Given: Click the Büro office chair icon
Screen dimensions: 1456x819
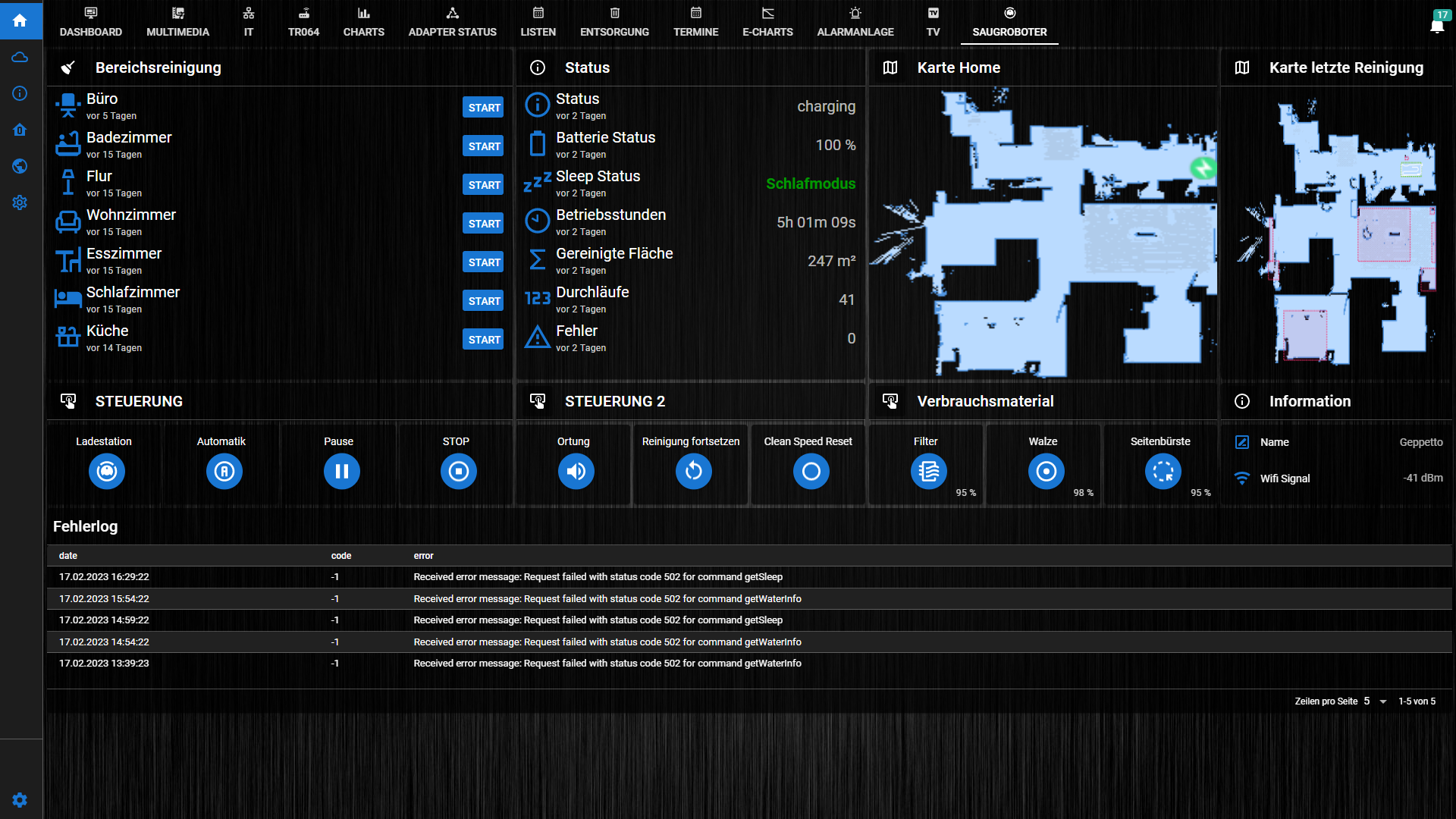Looking at the screenshot, I should tap(68, 106).
